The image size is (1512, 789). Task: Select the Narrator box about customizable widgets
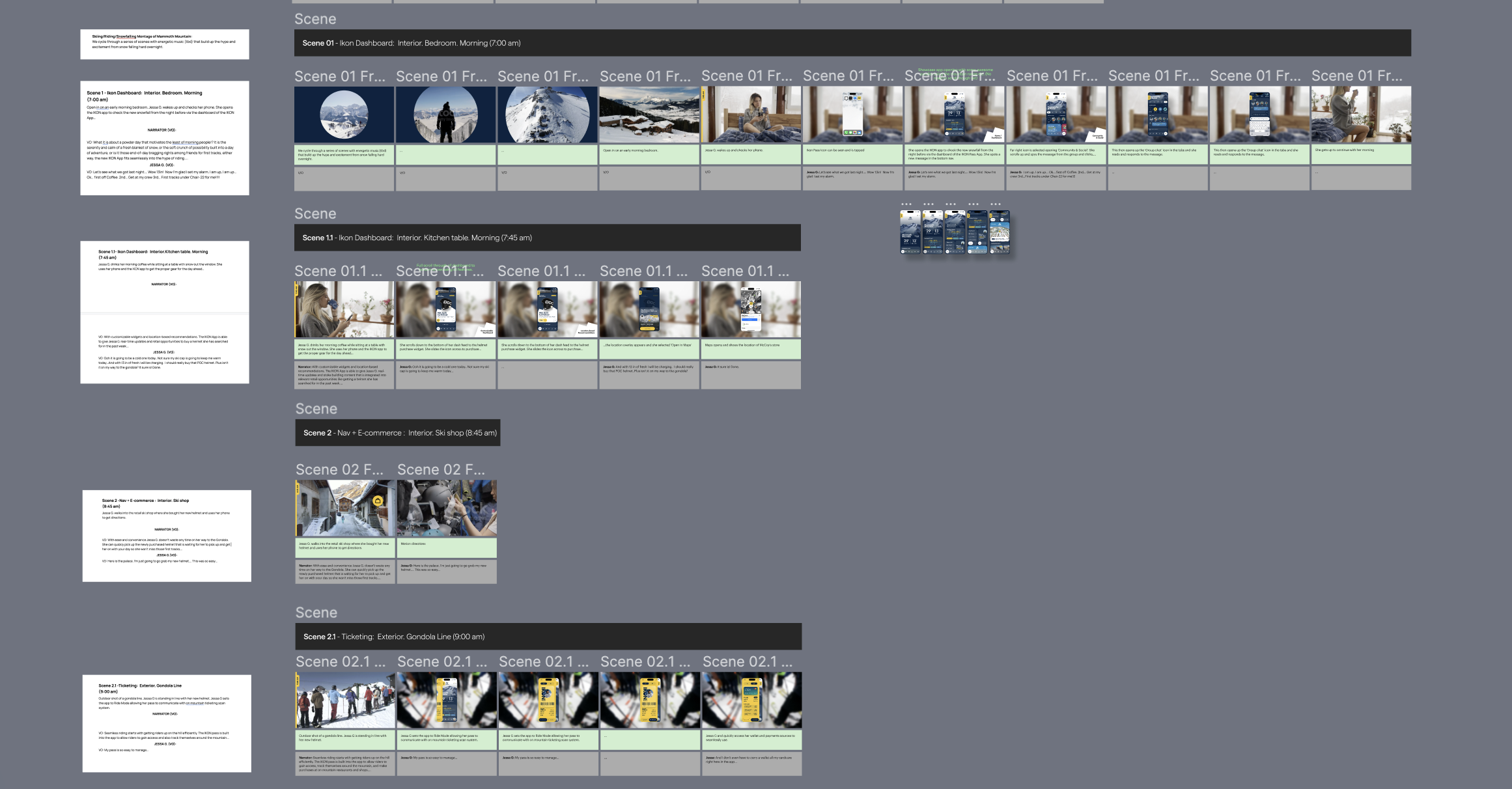click(344, 375)
